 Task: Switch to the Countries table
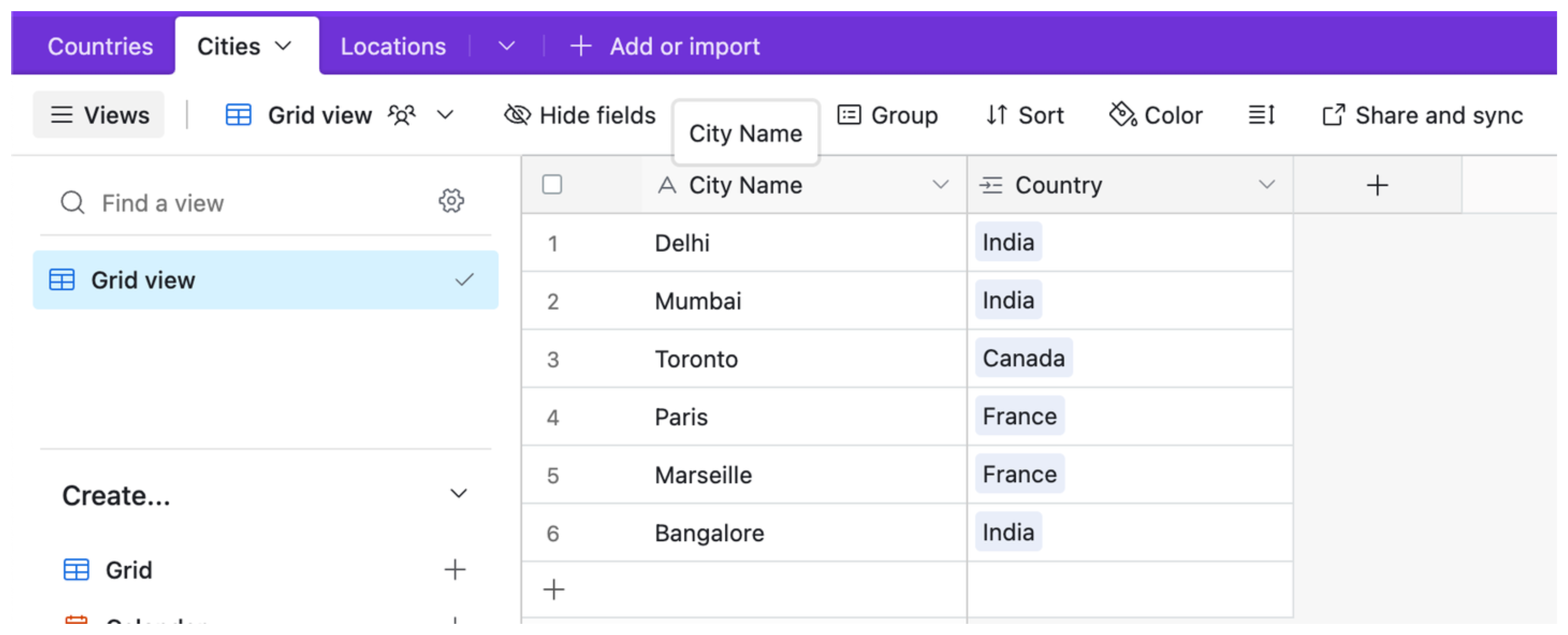pyautogui.click(x=100, y=45)
